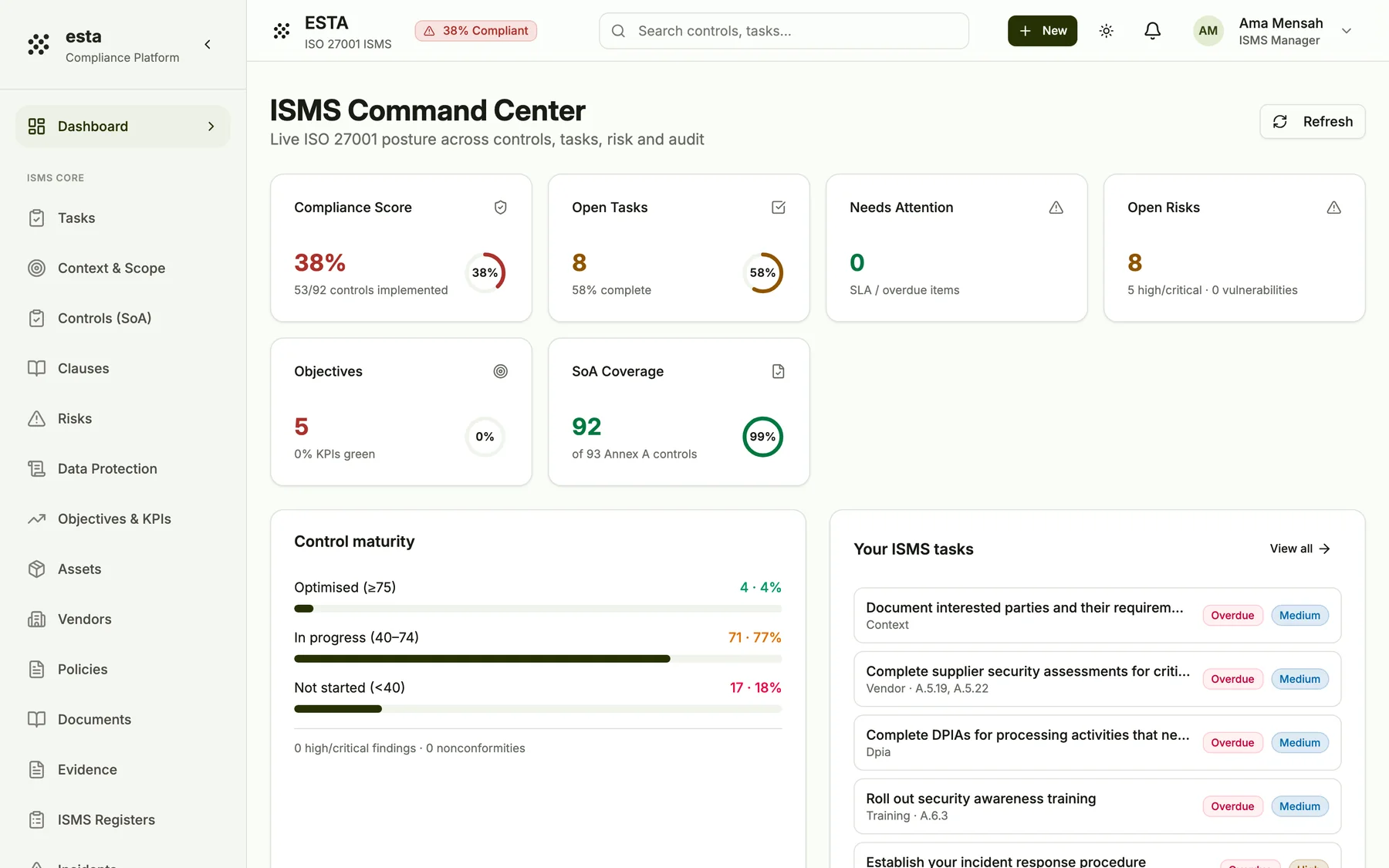The height and width of the screenshot is (868, 1389).
Task: Open Documents in the sidebar
Action: click(123, 720)
